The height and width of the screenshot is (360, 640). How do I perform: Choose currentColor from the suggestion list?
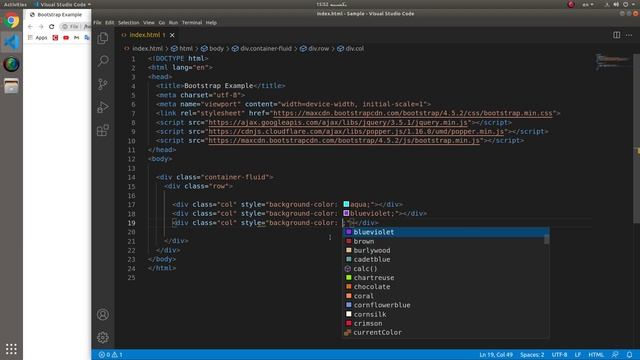(x=445, y=332)
